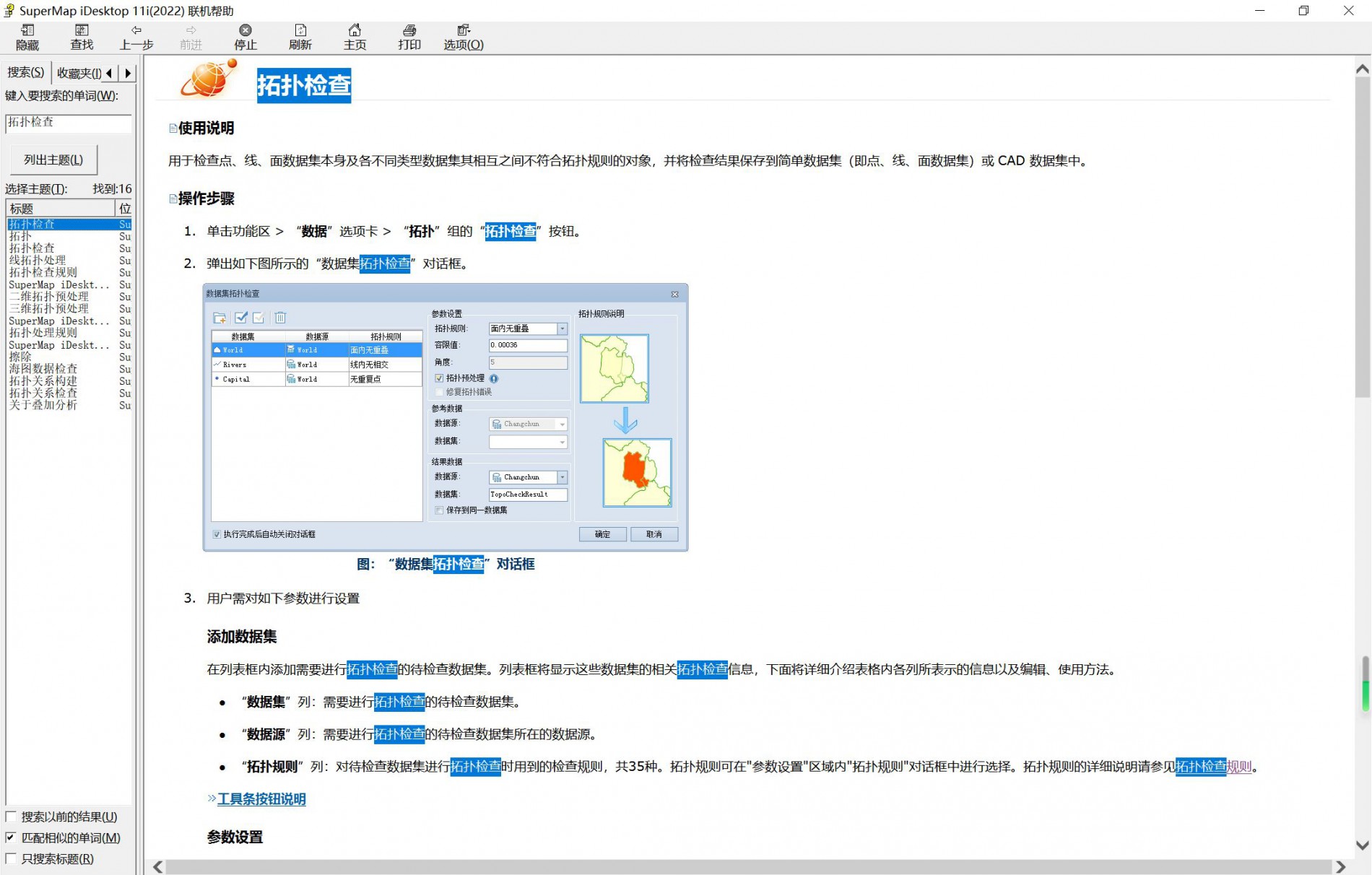Toggle 执行完成后自动关闭对话框 checkbox
The height and width of the screenshot is (875, 1372).
coord(217,534)
